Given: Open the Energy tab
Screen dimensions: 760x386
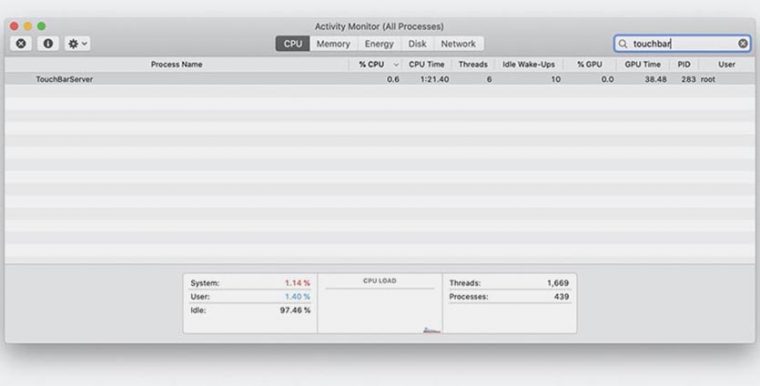Looking at the screenshot, I should coord(379,44).
